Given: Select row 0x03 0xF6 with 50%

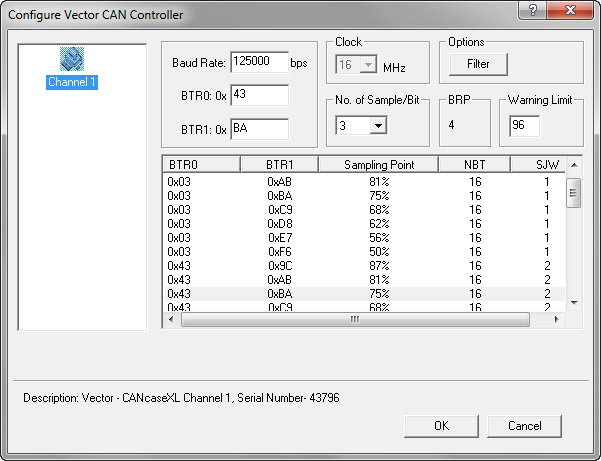Looking at the screenshot, I should click(364, 252).
